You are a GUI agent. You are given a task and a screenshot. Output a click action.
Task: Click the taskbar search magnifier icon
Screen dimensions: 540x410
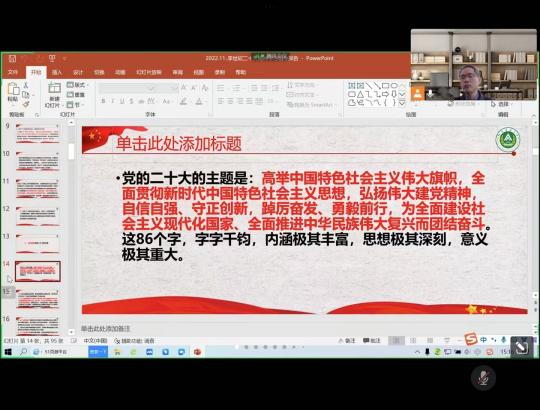pyautogui.click(x=23, y=352)
